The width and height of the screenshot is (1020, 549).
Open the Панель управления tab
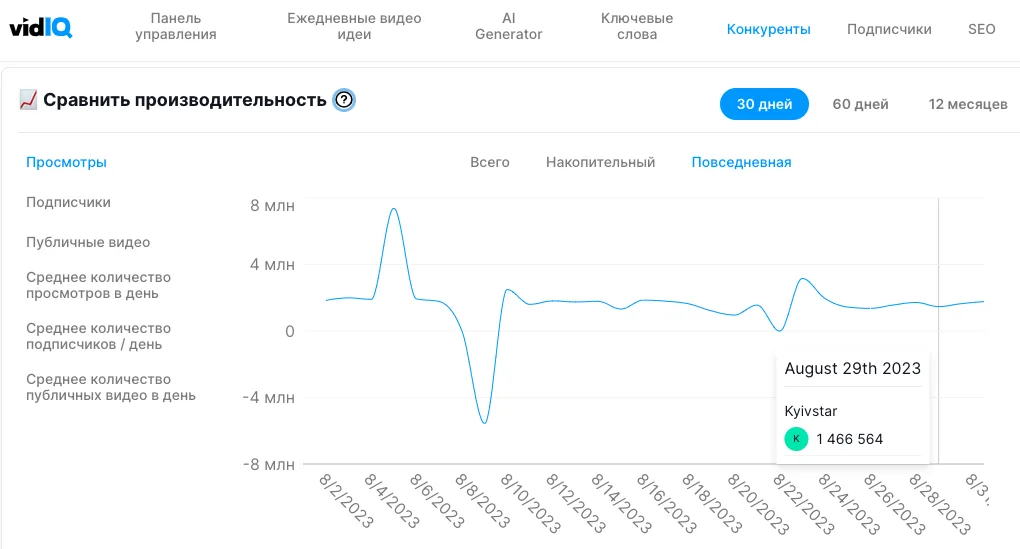176,27
